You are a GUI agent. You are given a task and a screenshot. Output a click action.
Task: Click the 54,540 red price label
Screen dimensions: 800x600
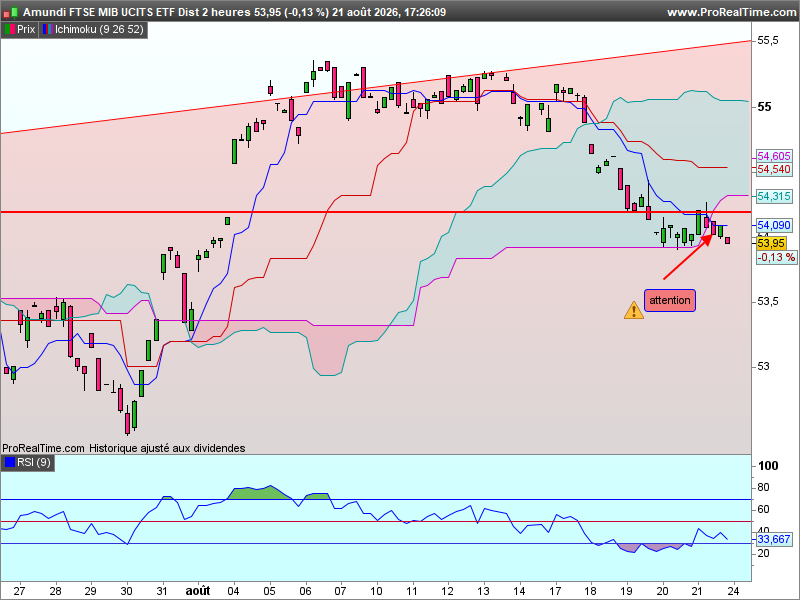774,169
